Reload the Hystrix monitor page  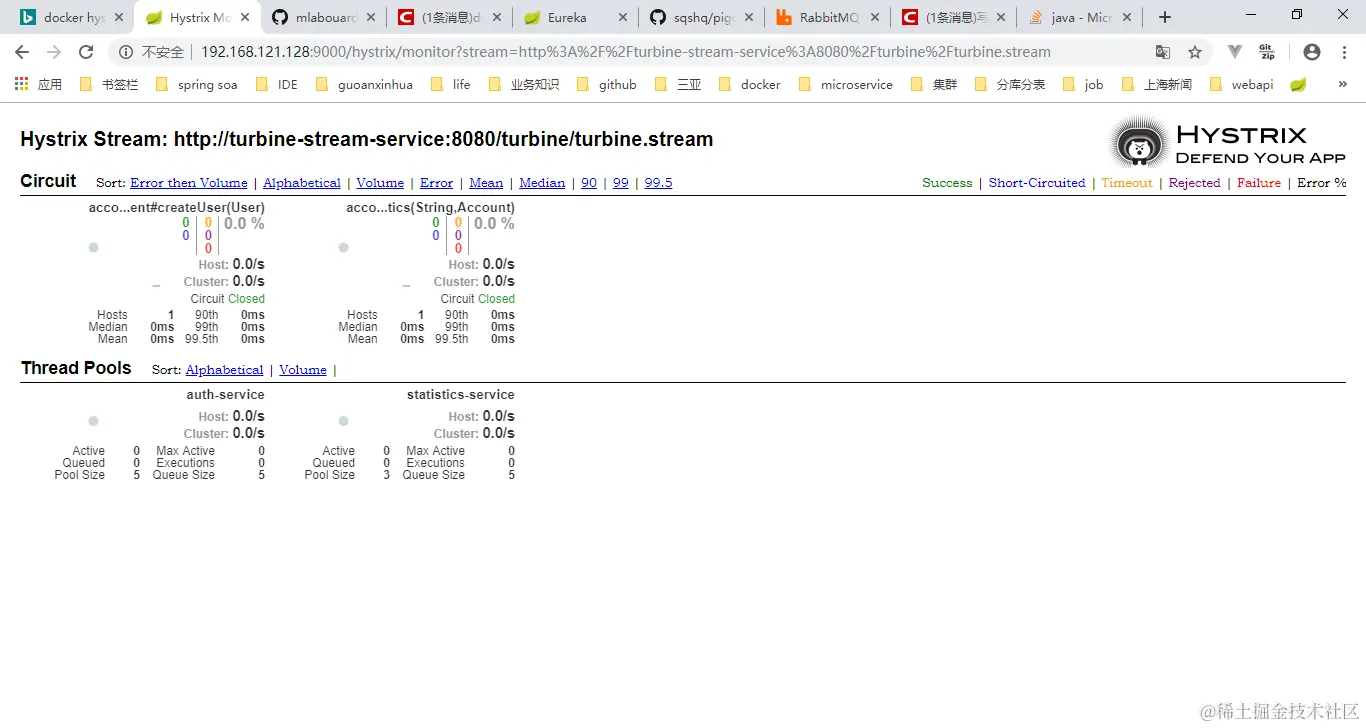[x=86, y=52]
